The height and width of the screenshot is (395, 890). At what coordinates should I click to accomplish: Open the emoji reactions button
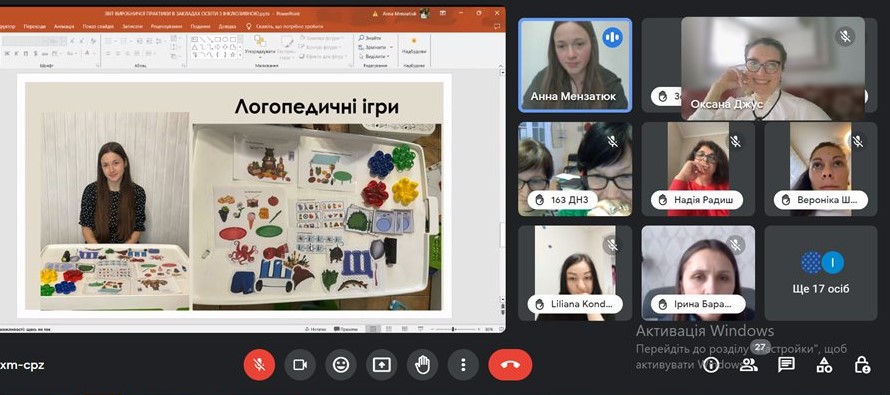point(341,365)
